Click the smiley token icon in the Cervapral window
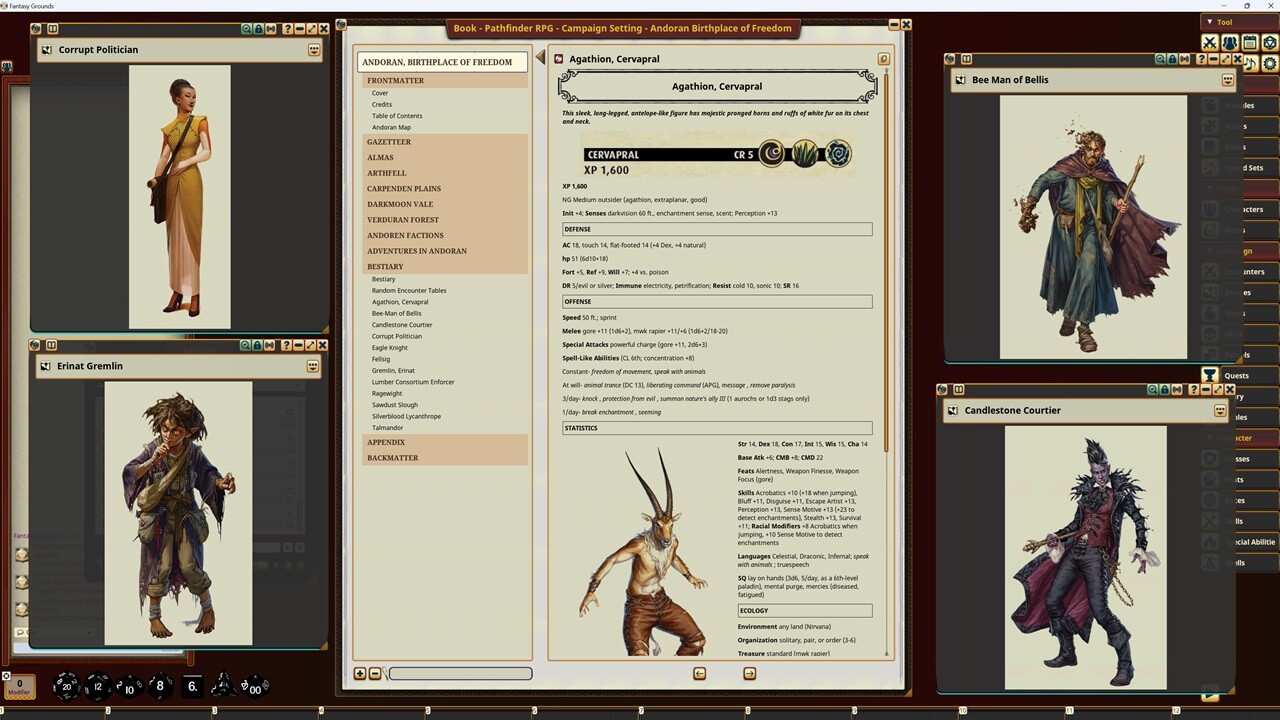 [x=558, y=58]
